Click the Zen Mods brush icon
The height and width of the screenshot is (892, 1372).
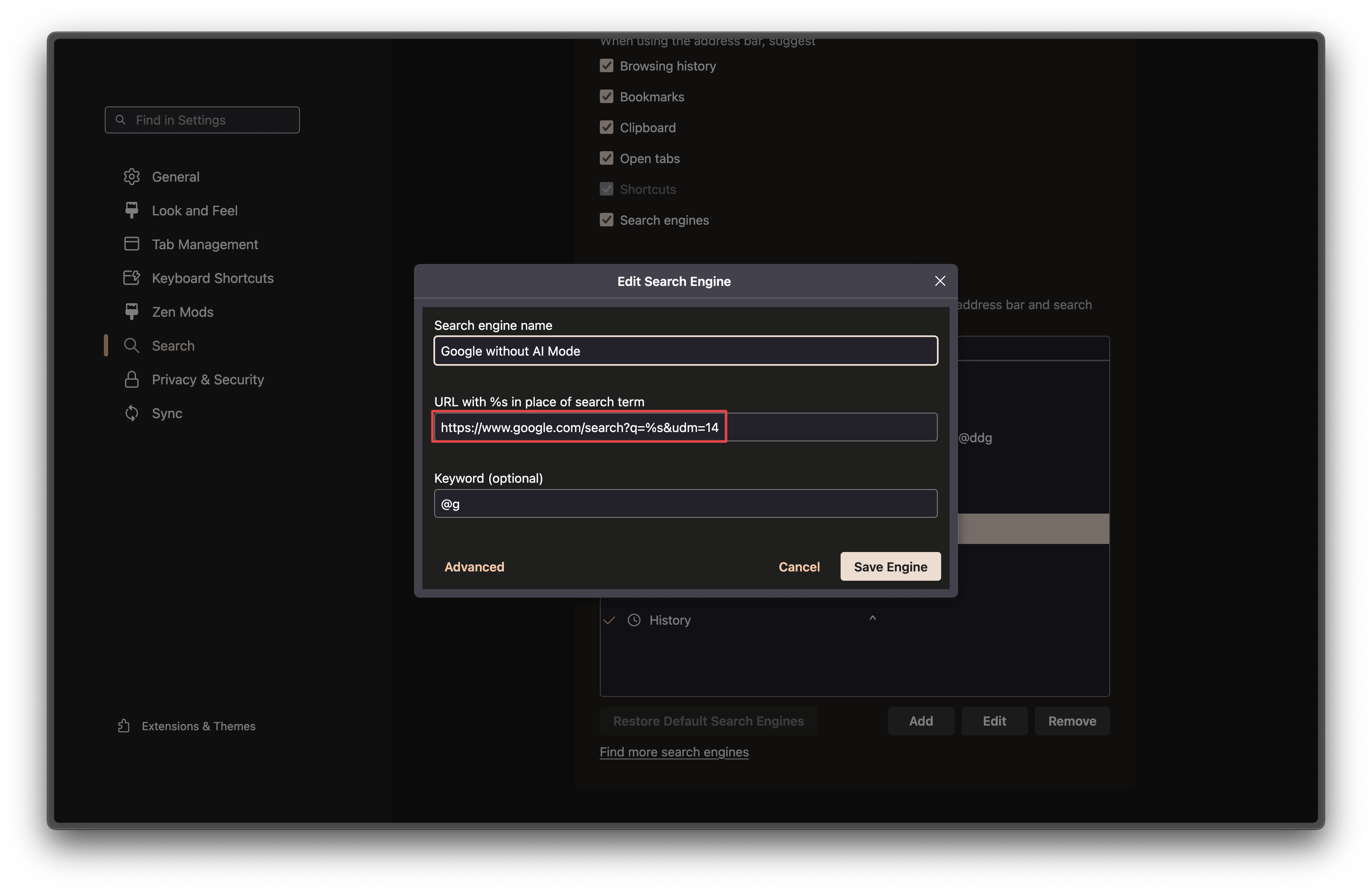(x=131, y=312)
